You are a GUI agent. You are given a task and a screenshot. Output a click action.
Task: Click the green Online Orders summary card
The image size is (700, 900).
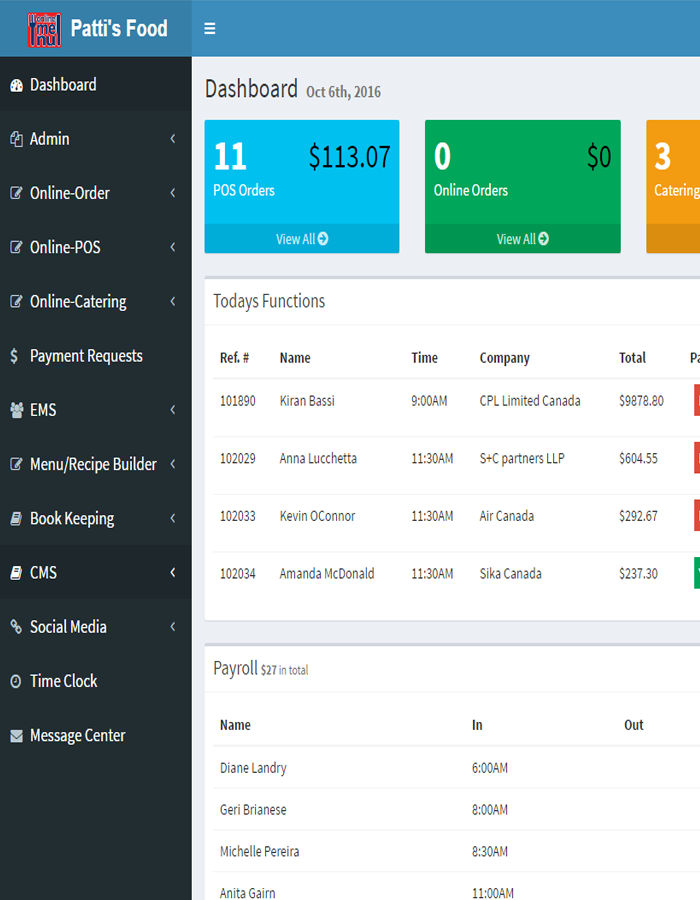pyautogui.click(x=522, y=172)
